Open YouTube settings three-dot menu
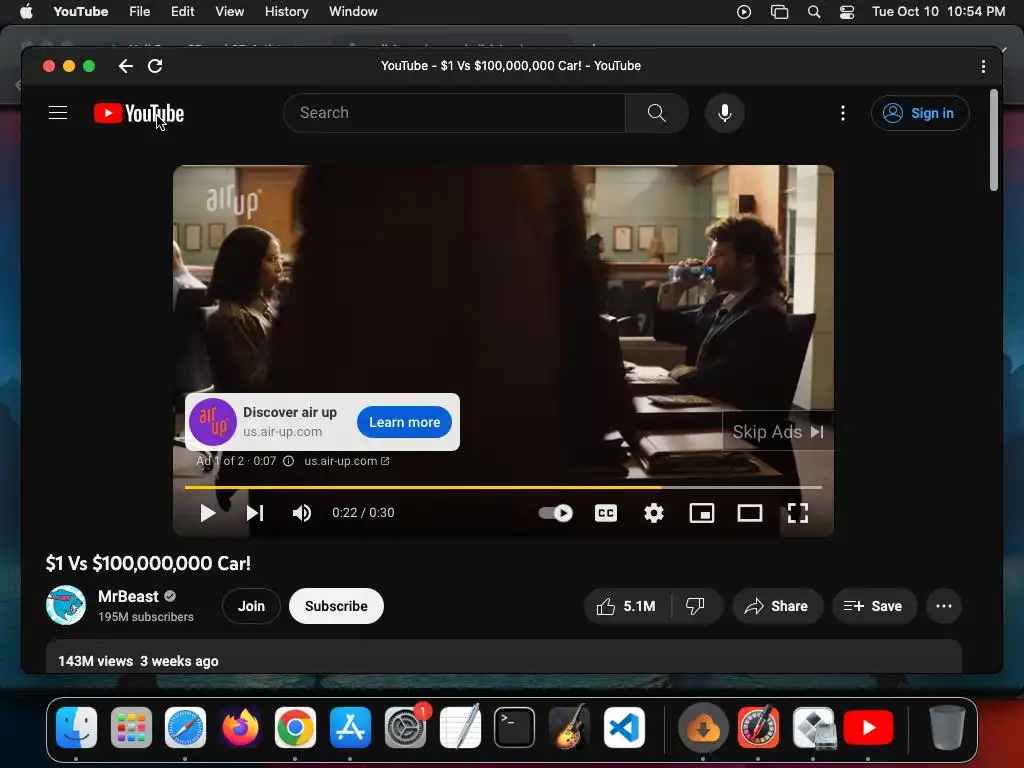 [842, 113]
